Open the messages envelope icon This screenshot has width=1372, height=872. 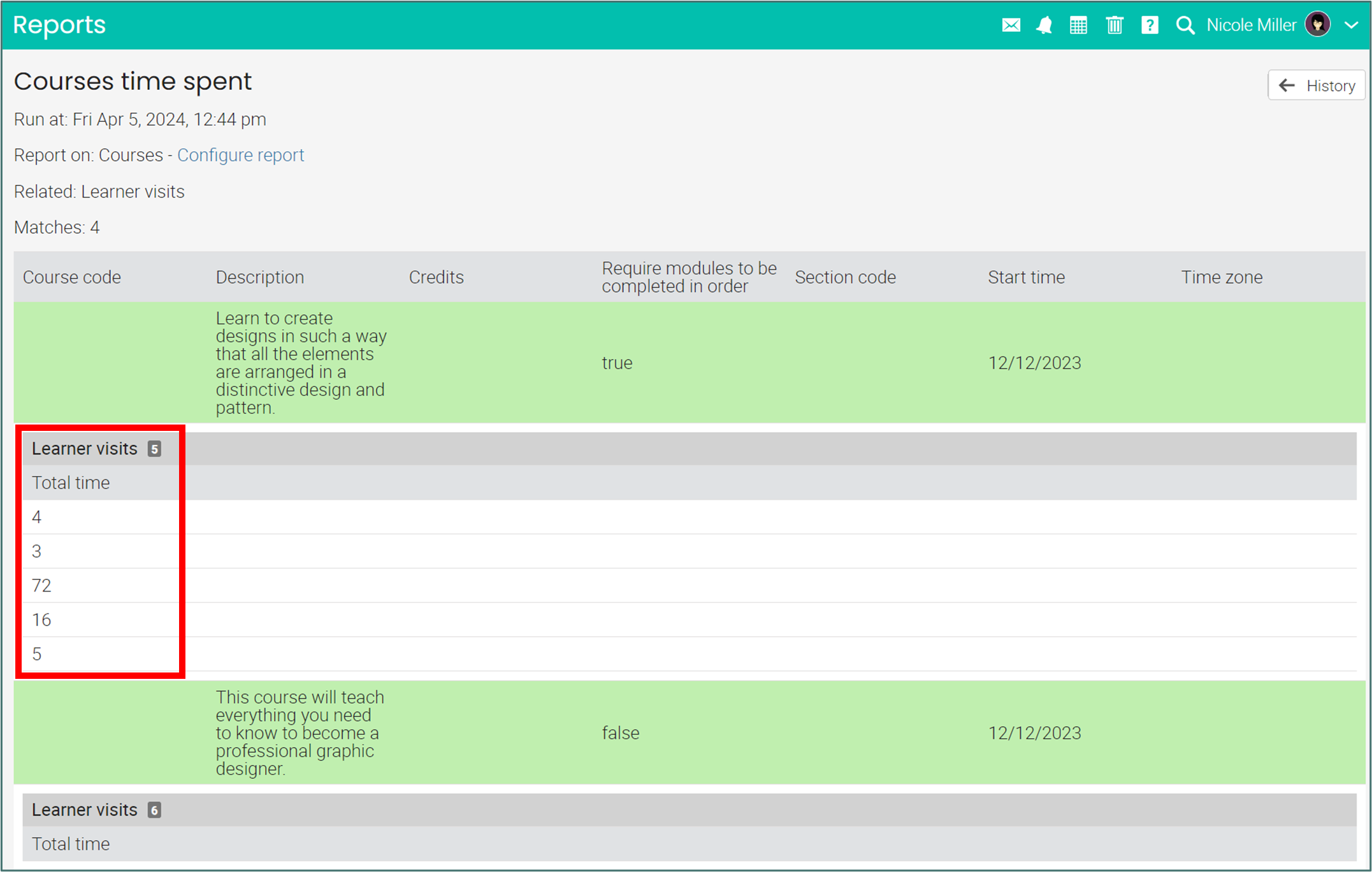tap(1011, 25)
